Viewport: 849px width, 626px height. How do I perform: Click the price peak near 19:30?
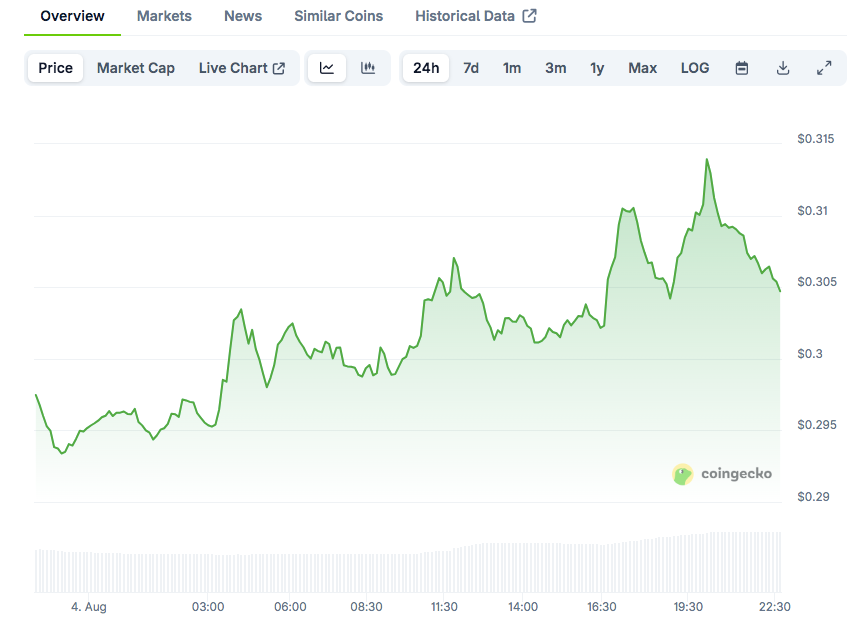[x=707, y=159]
